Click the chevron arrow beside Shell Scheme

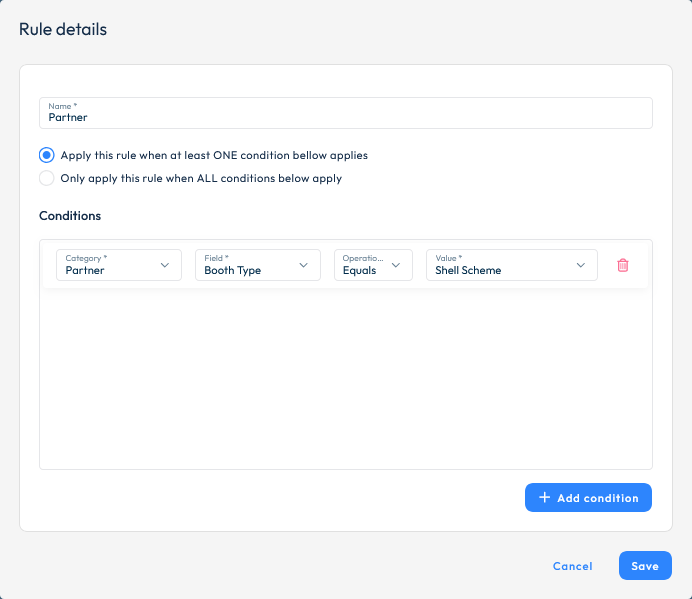pyautogui.click(x=581, y=265)
